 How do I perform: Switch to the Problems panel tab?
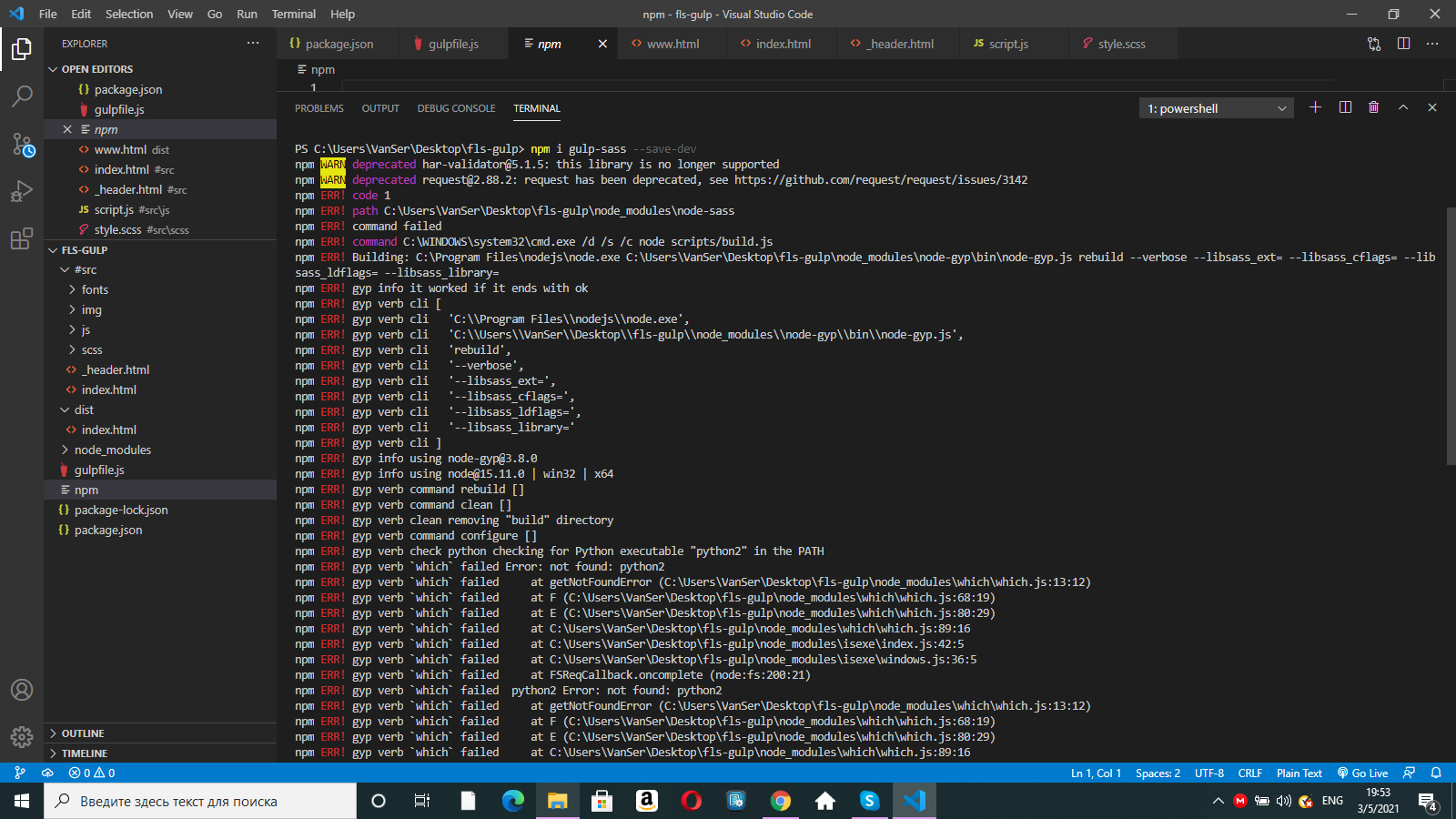tap(319, 108)
